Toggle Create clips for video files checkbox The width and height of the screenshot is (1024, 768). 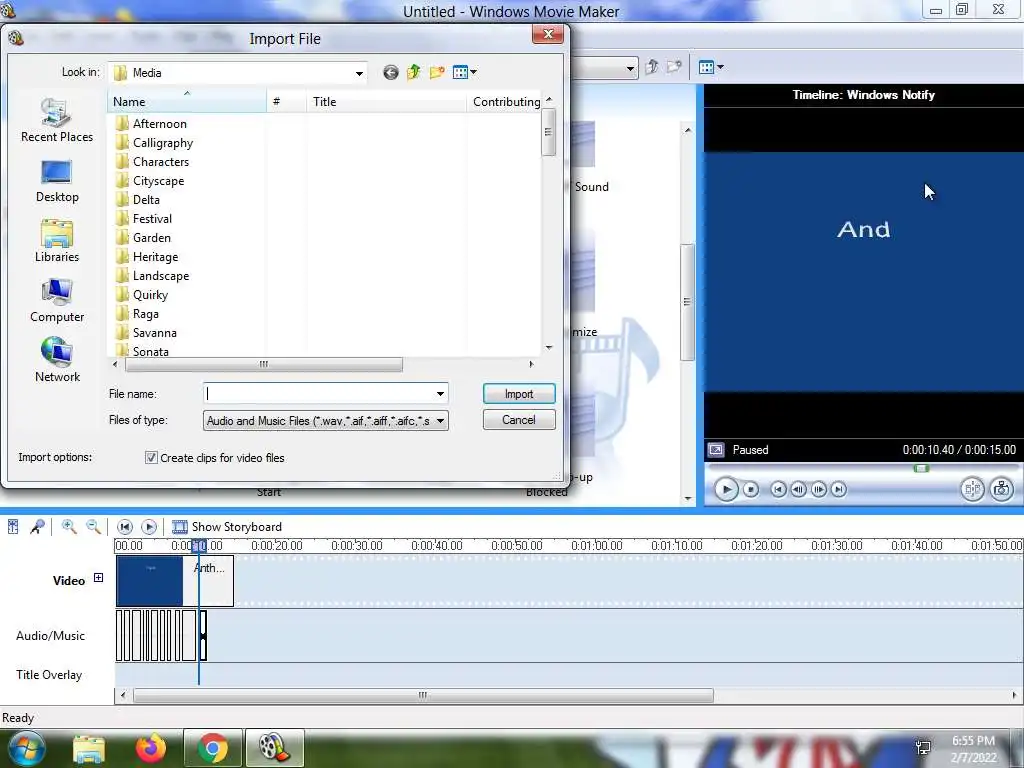click(x=151, y=458)
